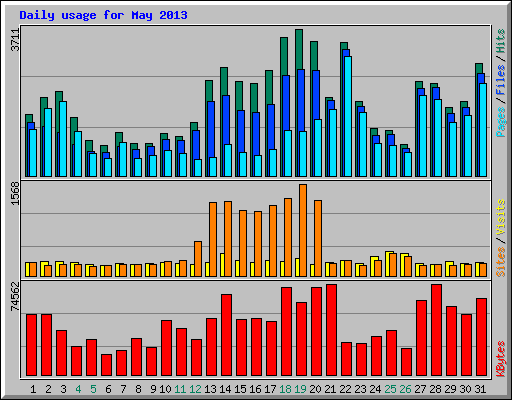
Task: Click the green Hits legend label
Action: [x=501, y=41]
